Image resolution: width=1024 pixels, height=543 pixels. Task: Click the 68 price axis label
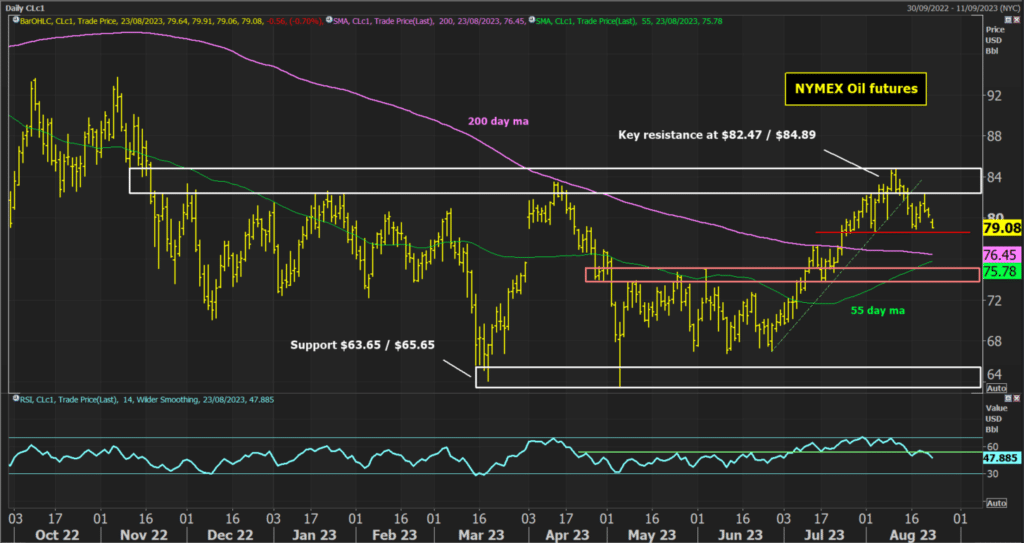click(994, 342)
